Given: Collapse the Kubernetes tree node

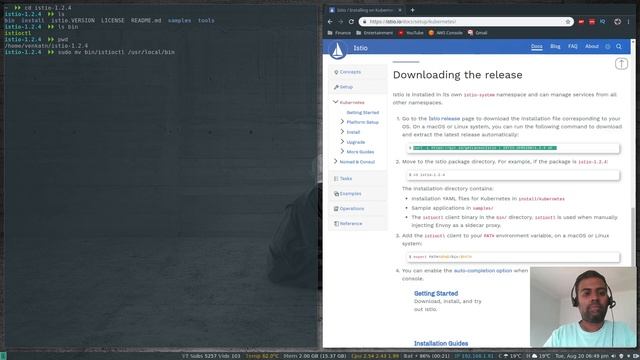Looking at the screenshot, I should click(336, 102).
